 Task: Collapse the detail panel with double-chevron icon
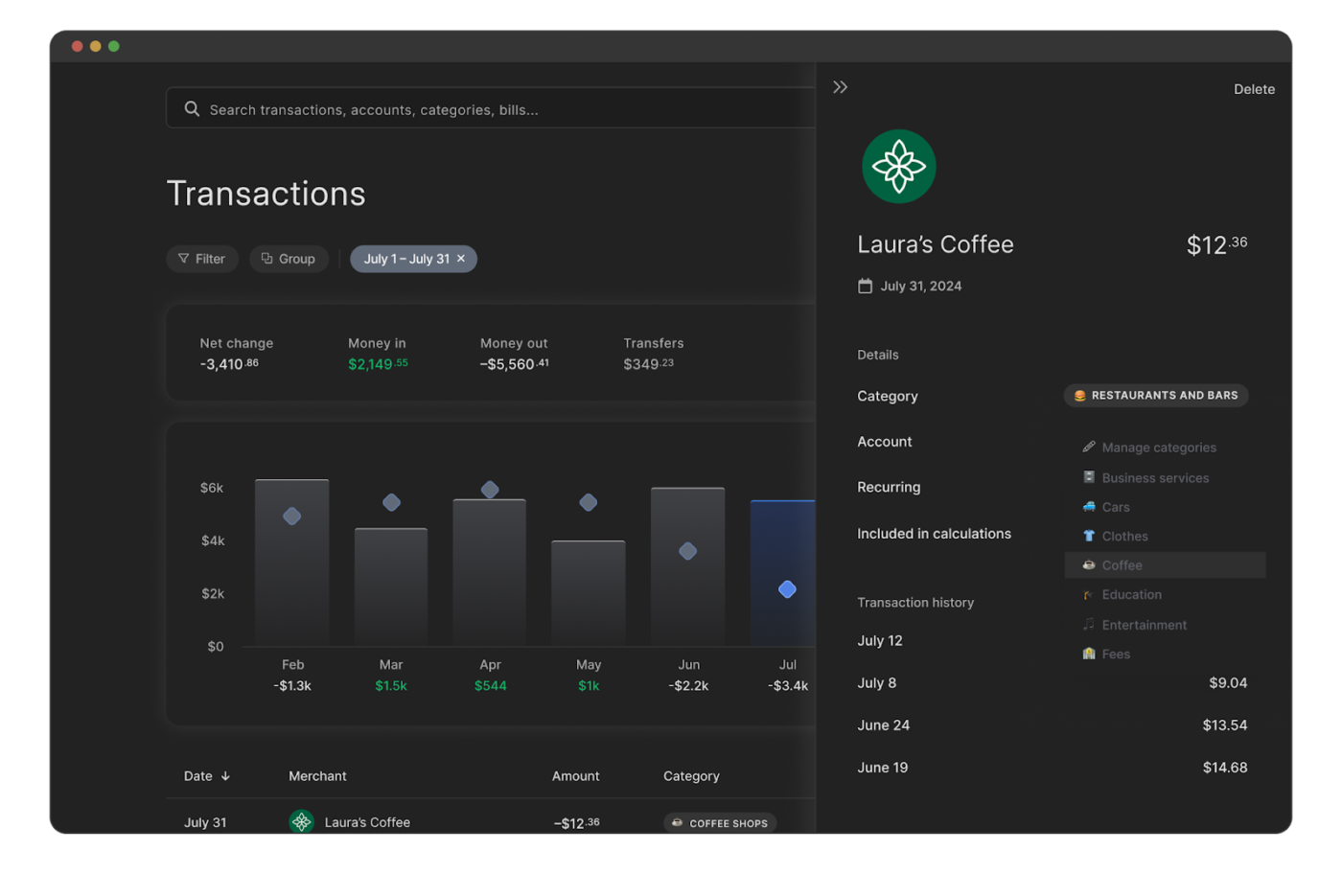pos(840,87)
